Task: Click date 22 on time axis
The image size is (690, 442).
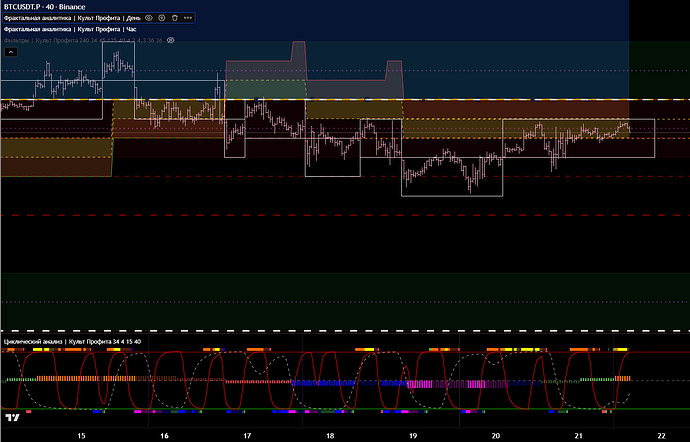Action: point(662,436)
